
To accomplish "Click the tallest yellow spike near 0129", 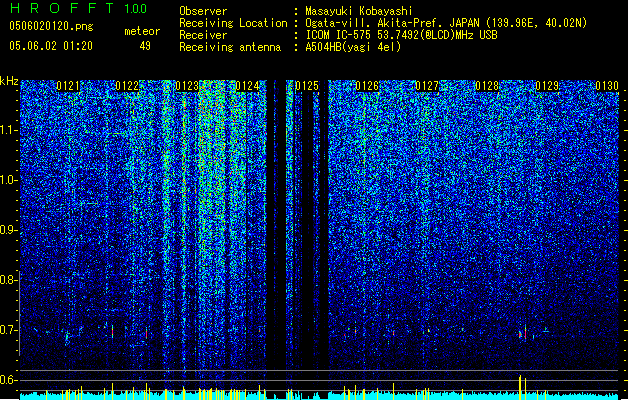I will pyautogui.click(x=520, y=387).
